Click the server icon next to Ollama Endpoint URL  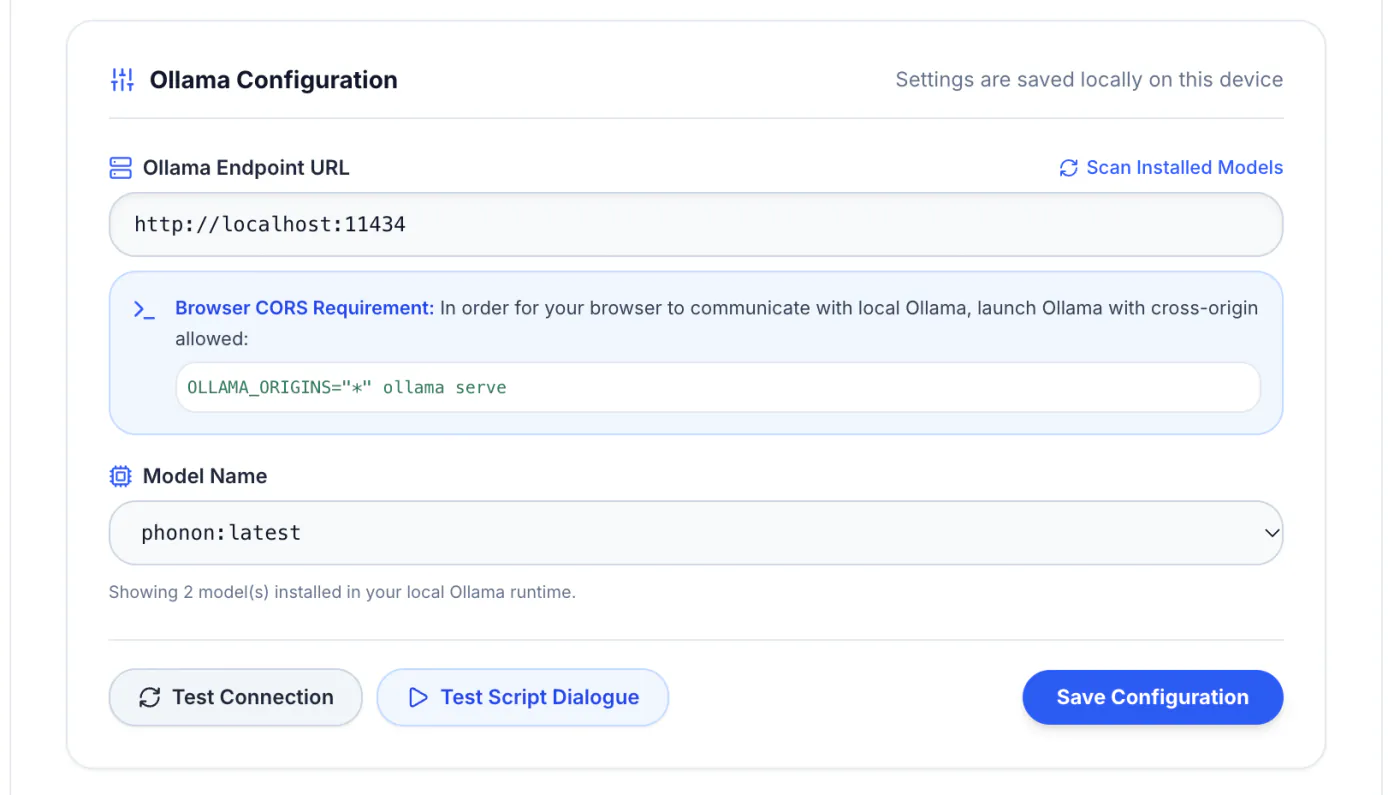[121, 168]
